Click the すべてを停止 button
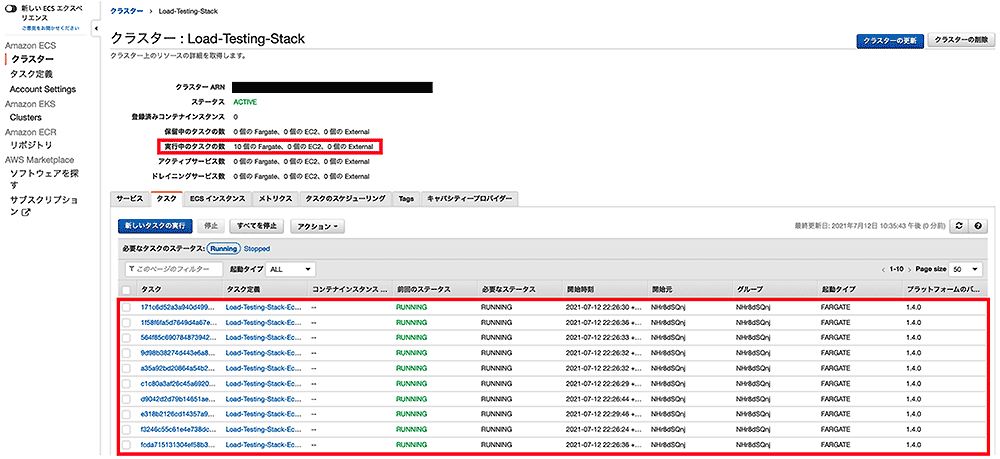This screenshot has width=1000, height=459. point(257,226)
